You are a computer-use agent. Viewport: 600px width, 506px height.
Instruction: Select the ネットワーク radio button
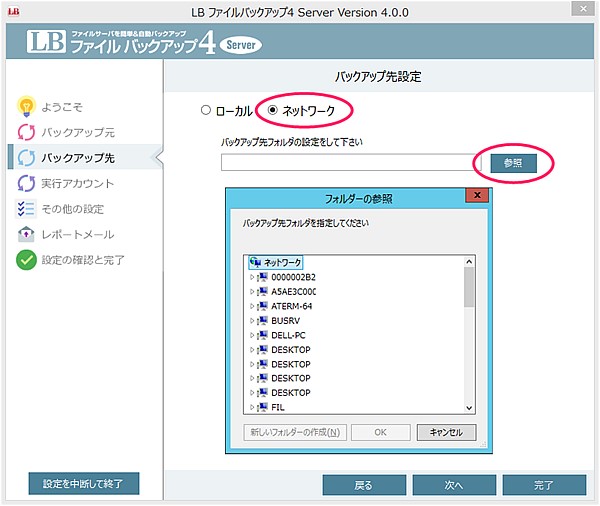(272, 110)
